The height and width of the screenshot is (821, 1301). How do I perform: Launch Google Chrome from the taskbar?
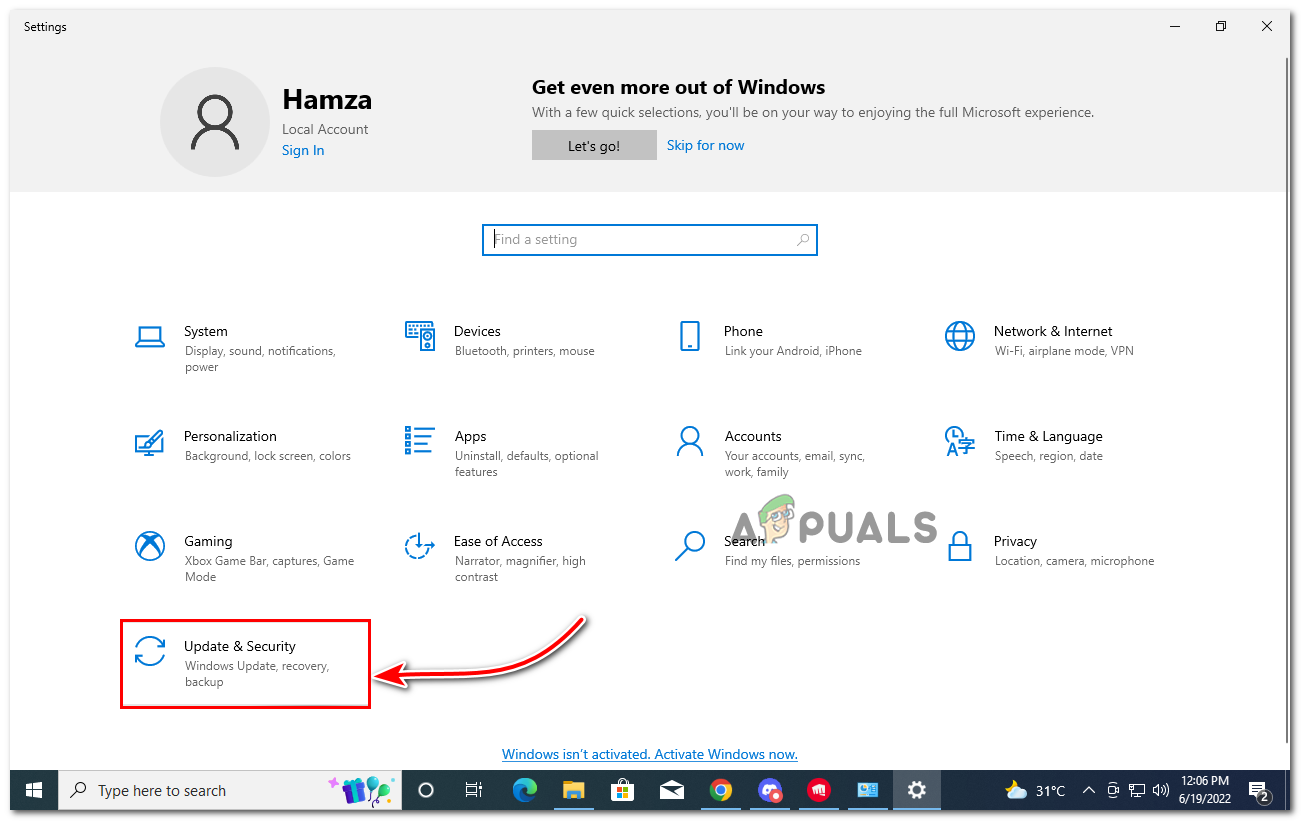pos(721,790)
